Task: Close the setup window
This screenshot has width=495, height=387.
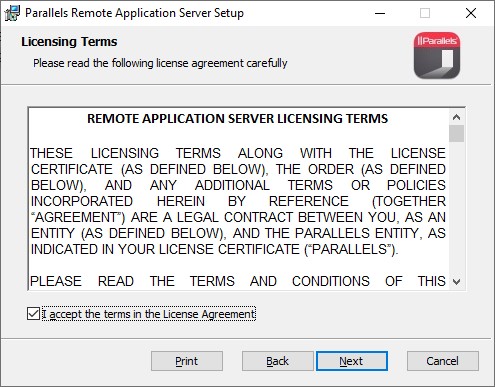Action: pos(471,13)
